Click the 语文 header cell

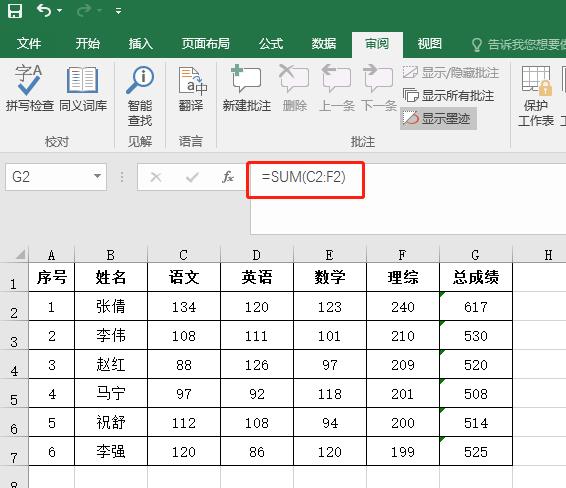(184, 277)
